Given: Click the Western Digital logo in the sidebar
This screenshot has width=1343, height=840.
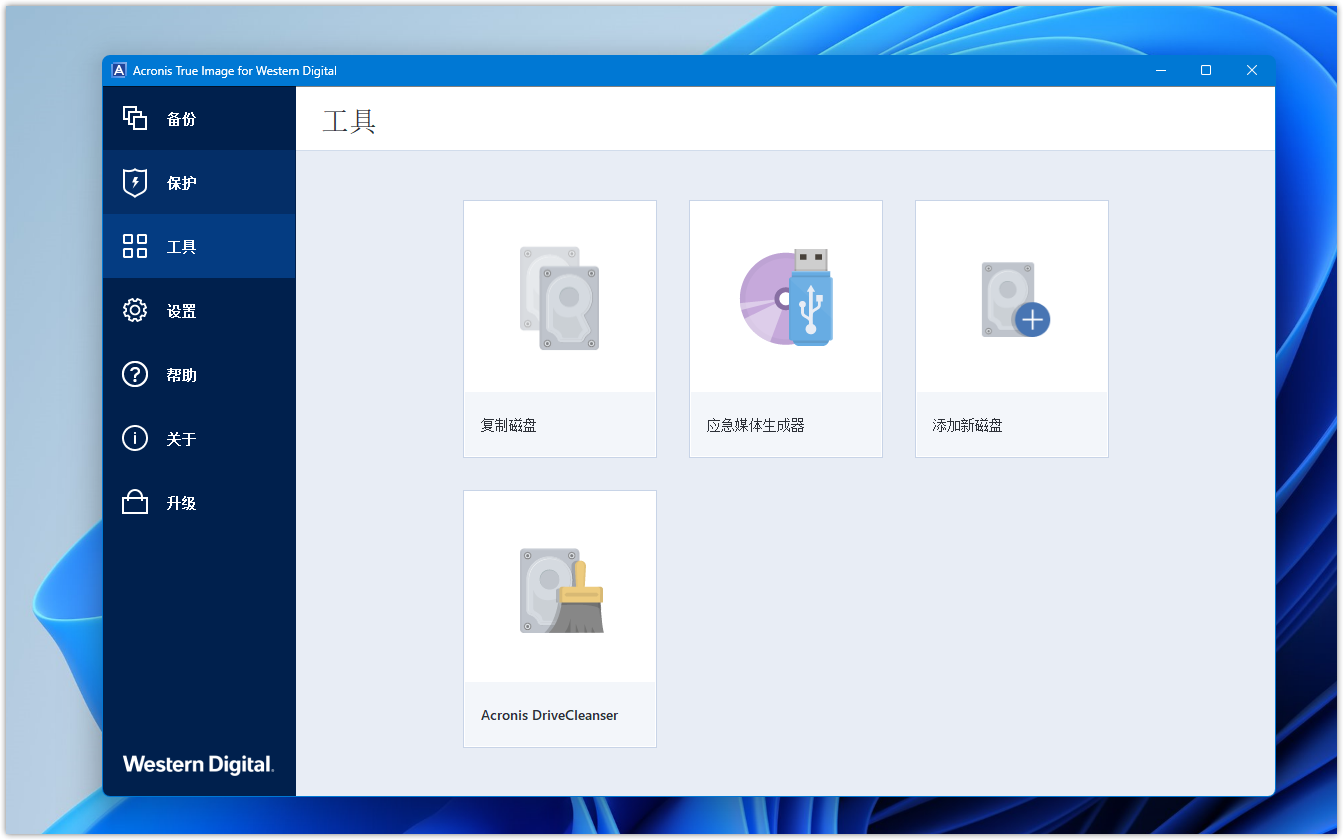Looking at the screenshot, I should [198, 765].
